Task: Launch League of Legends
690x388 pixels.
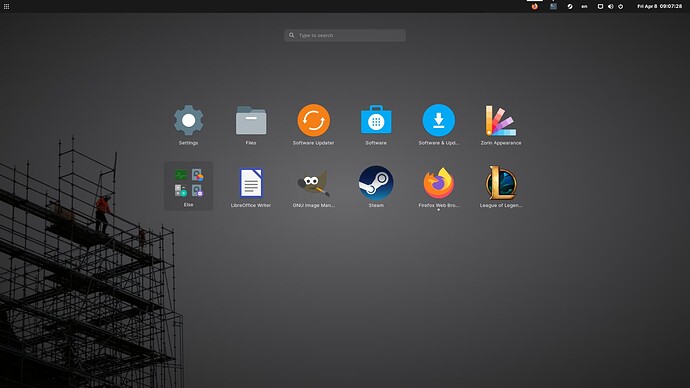Action: [501, 183]
